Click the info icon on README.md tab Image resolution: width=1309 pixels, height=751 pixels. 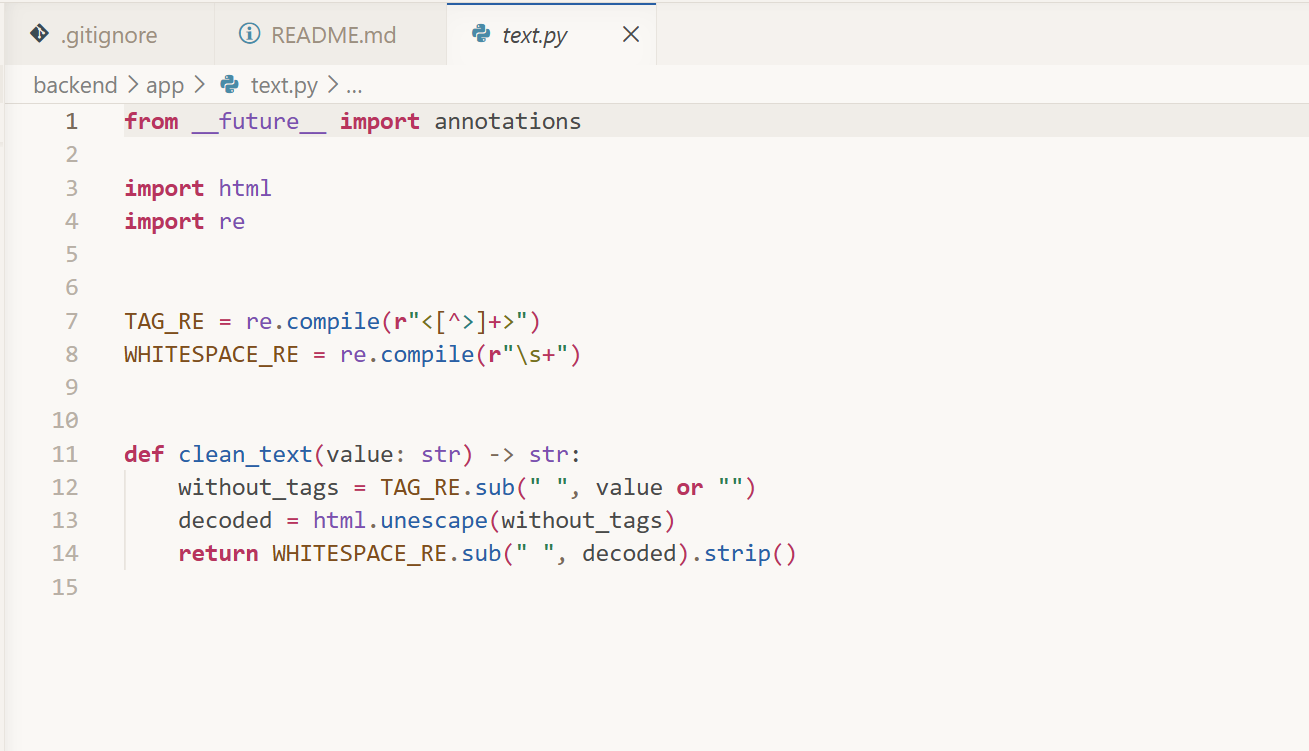tap(249, 34)
